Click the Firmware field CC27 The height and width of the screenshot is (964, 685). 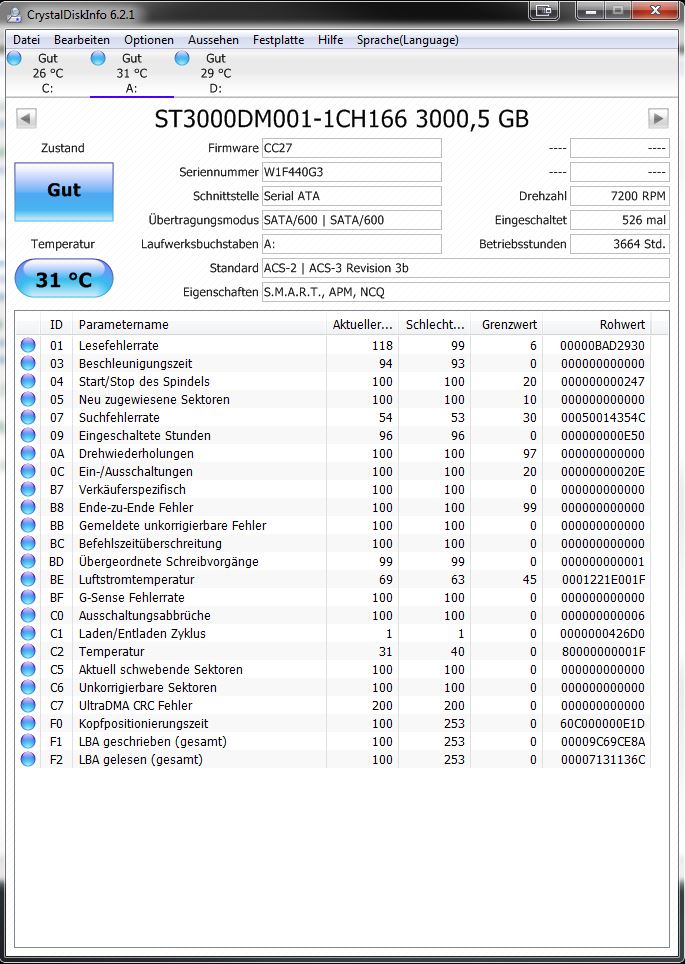[x=352, y=148]
